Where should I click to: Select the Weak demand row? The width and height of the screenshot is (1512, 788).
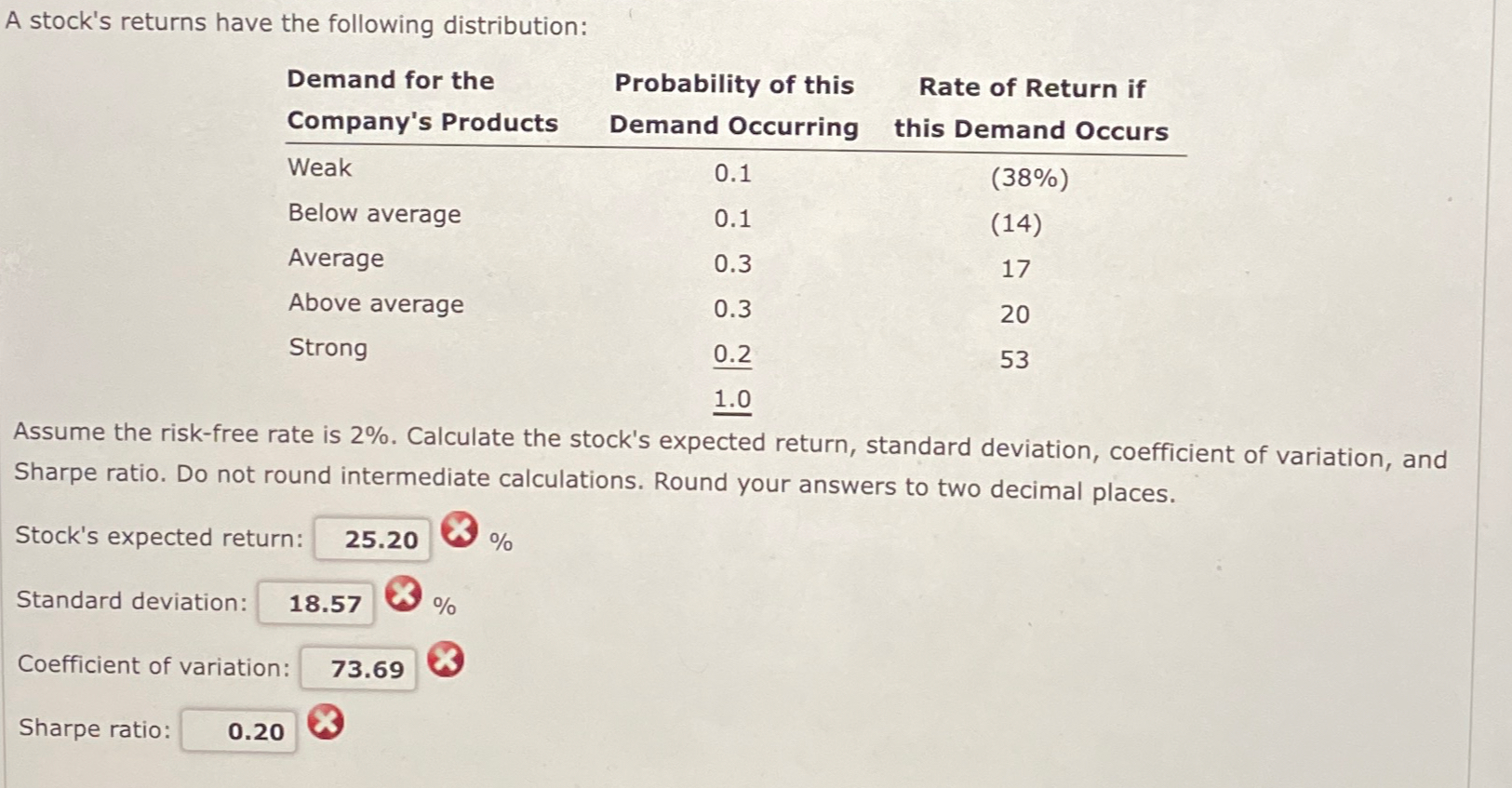(318, 168)
